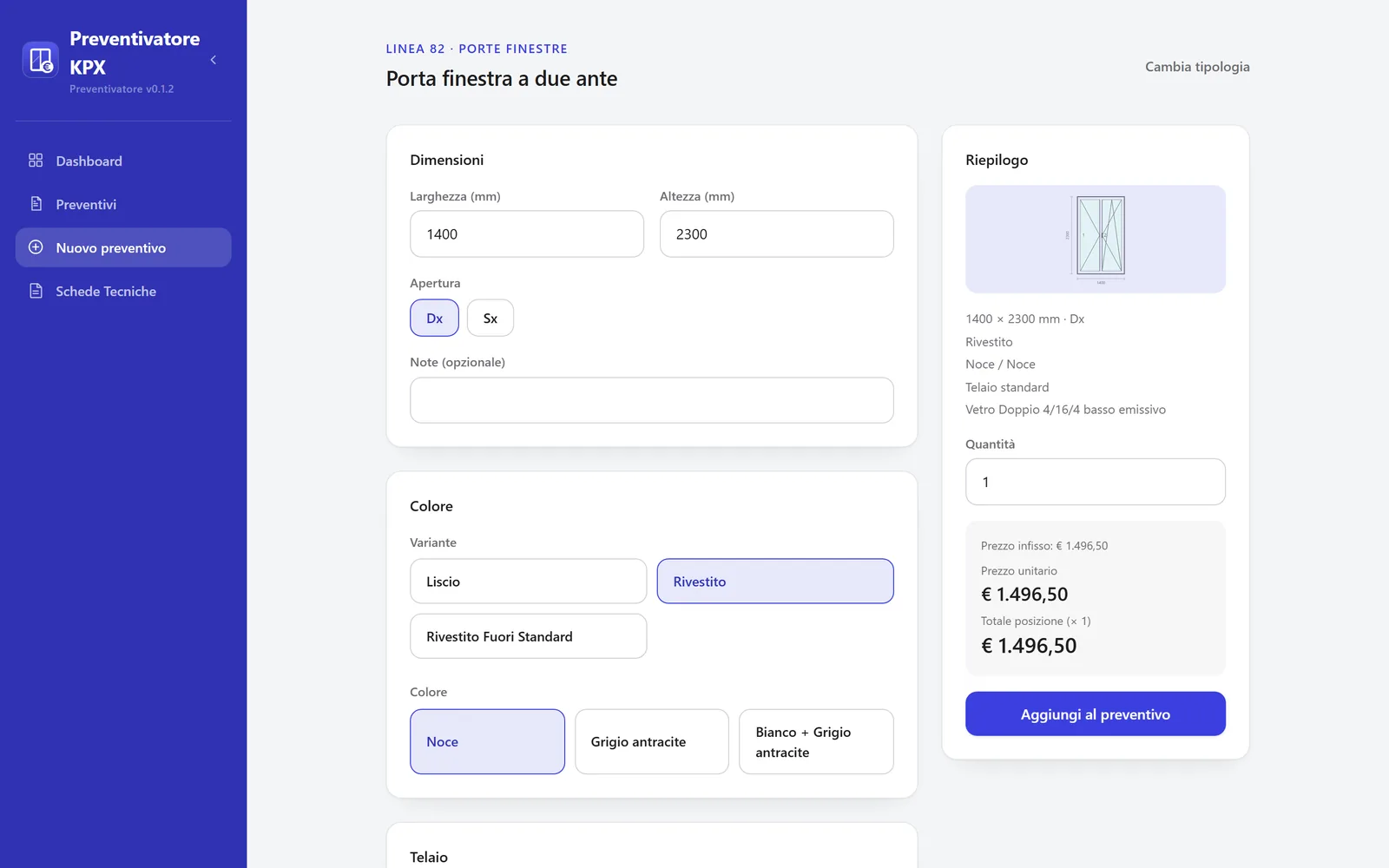
Task: Click the Preventivi document icon
Action: (36, 204)
